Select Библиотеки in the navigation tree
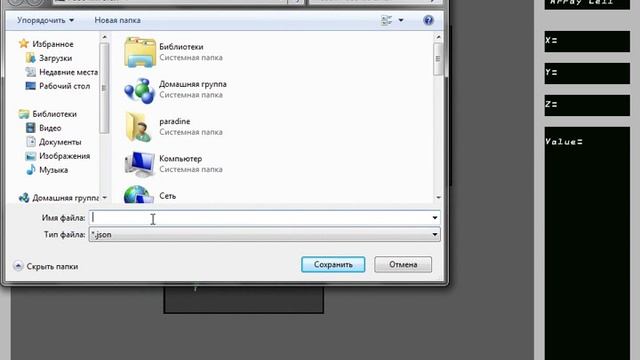 (55, 114)
